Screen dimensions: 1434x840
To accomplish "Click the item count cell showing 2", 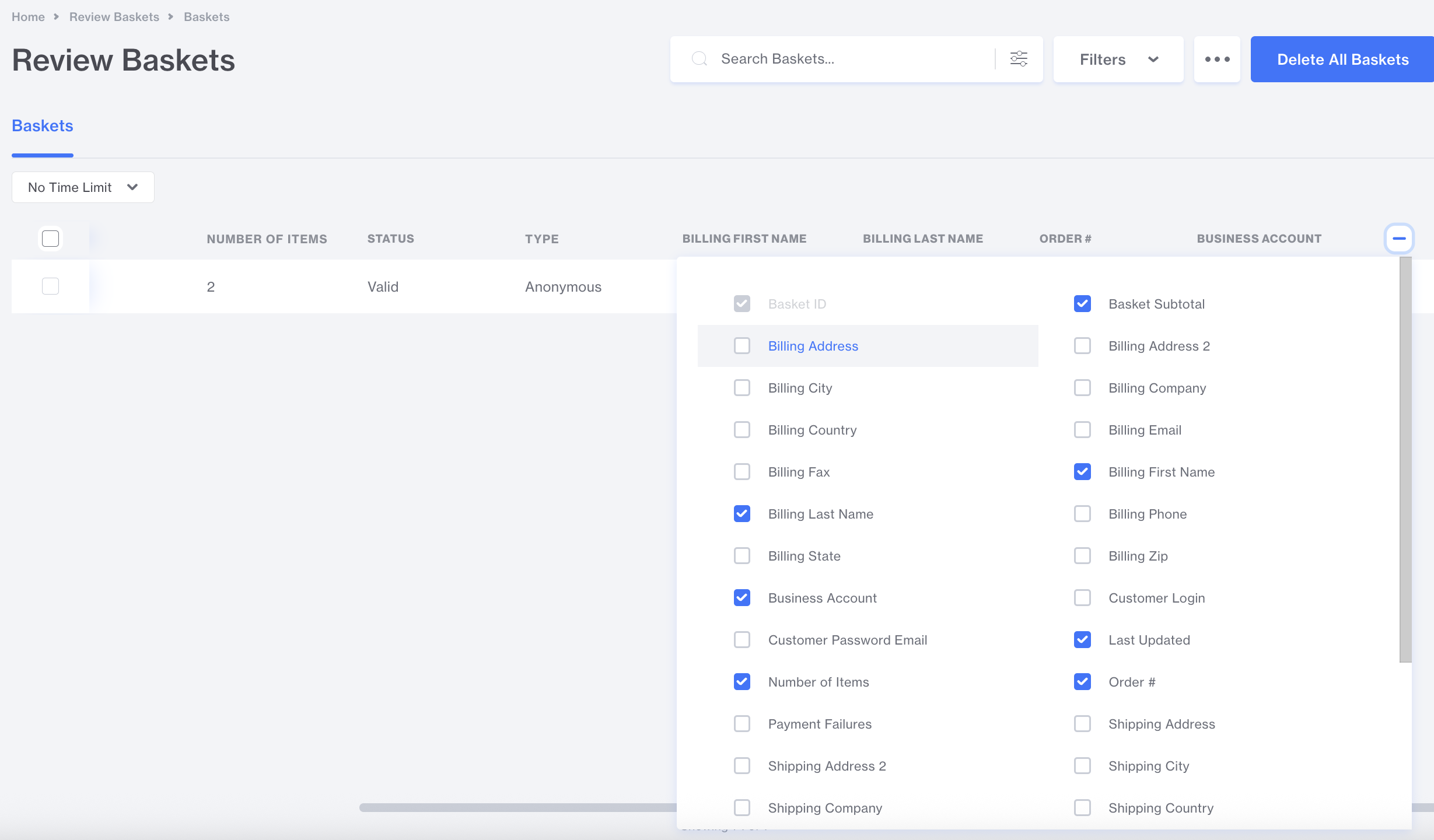I will (x=211, y=286).
